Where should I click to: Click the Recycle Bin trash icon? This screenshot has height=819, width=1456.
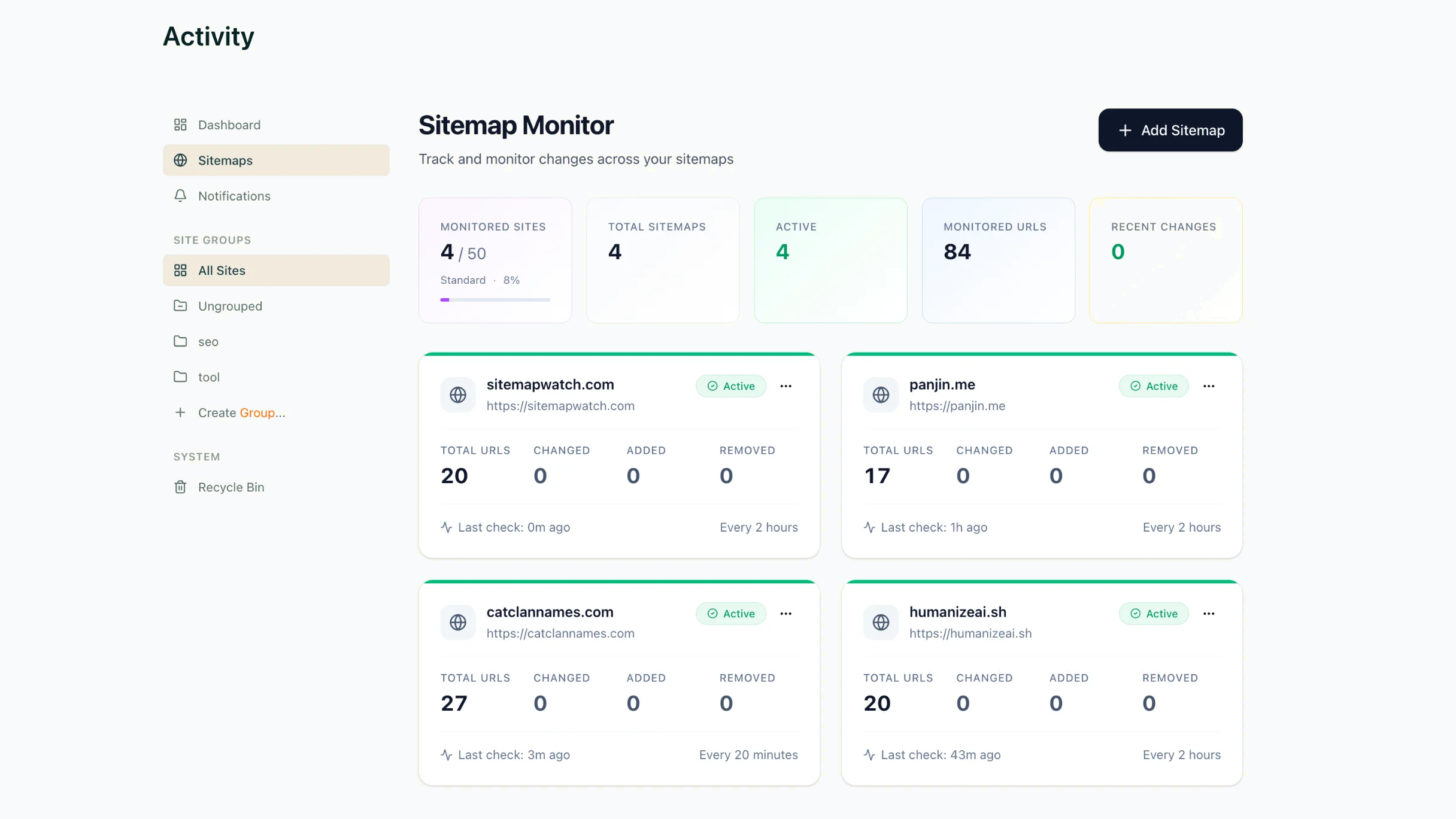coord(180,487)
